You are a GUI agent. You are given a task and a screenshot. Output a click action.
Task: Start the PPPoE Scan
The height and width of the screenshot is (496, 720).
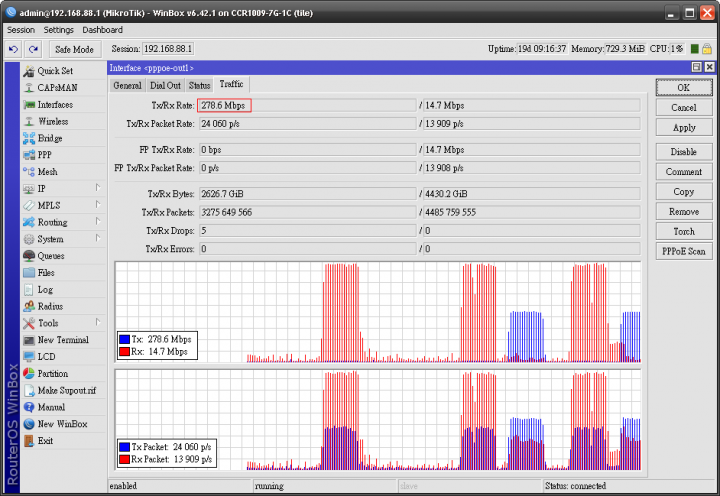[x=684, y=252]
